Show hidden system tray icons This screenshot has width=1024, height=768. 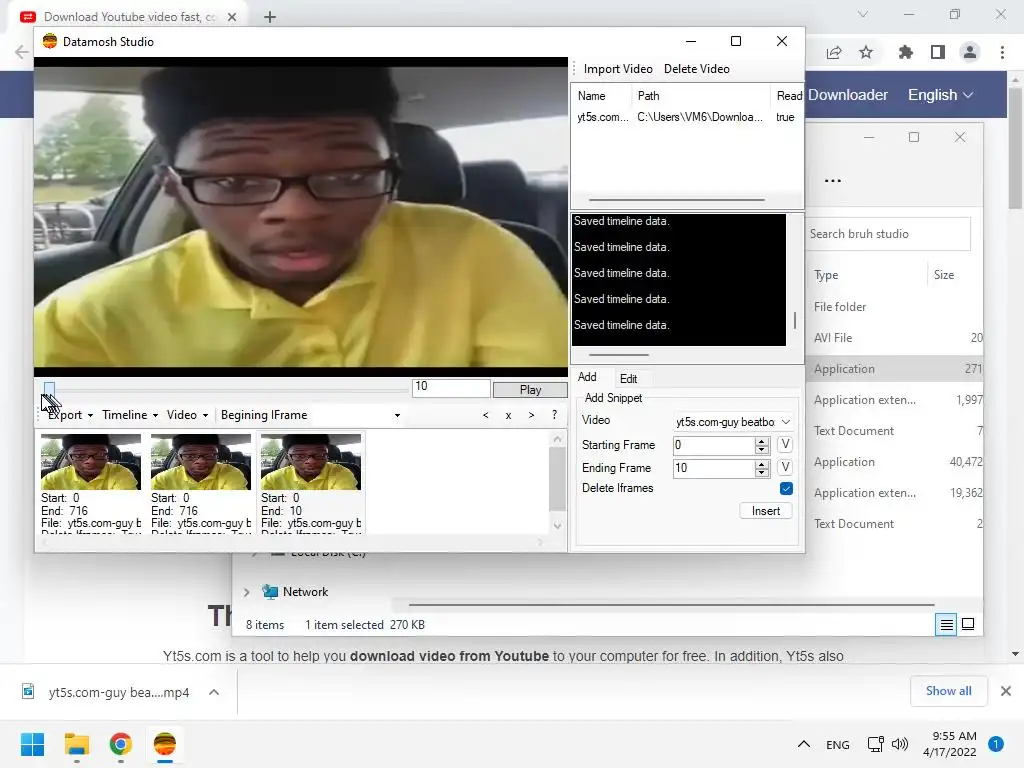tap(804, 744)
